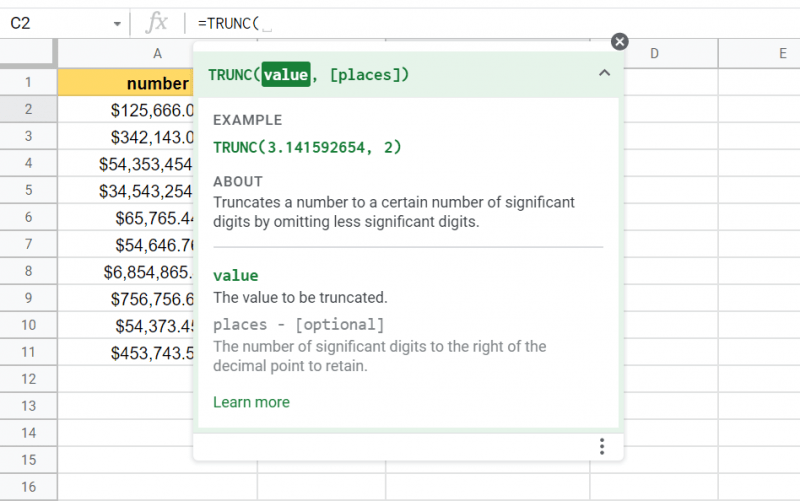Select cell showing $54,646.7
The height and width of the screenshot is (501, 800).
pos(126,245)
